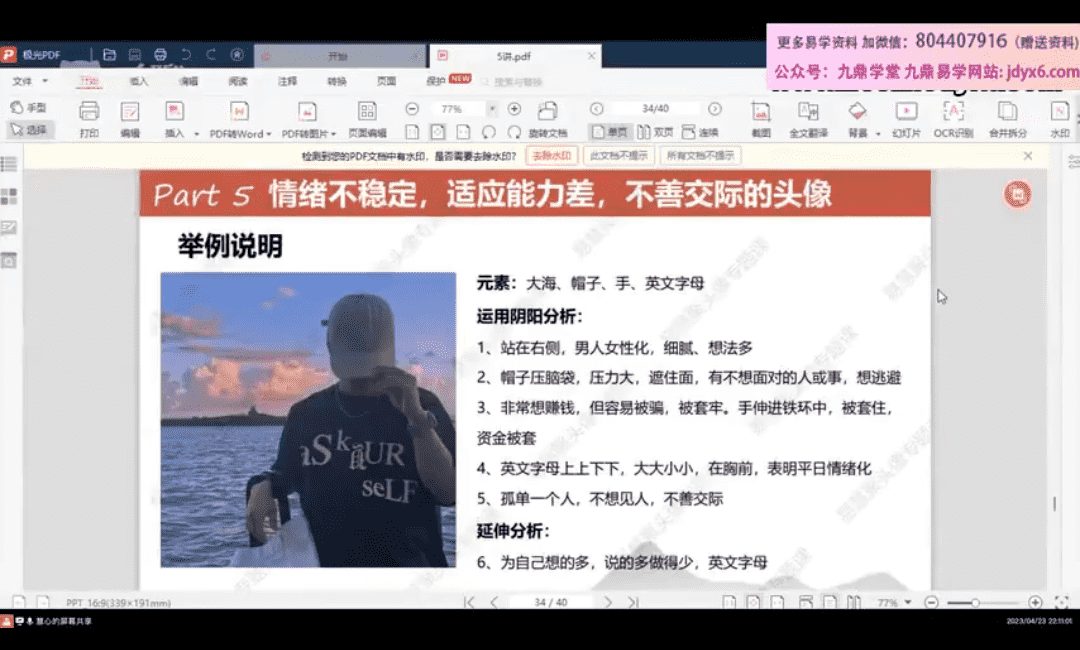Click the zoom-in plus icon in toolbar

pos(514,108)
